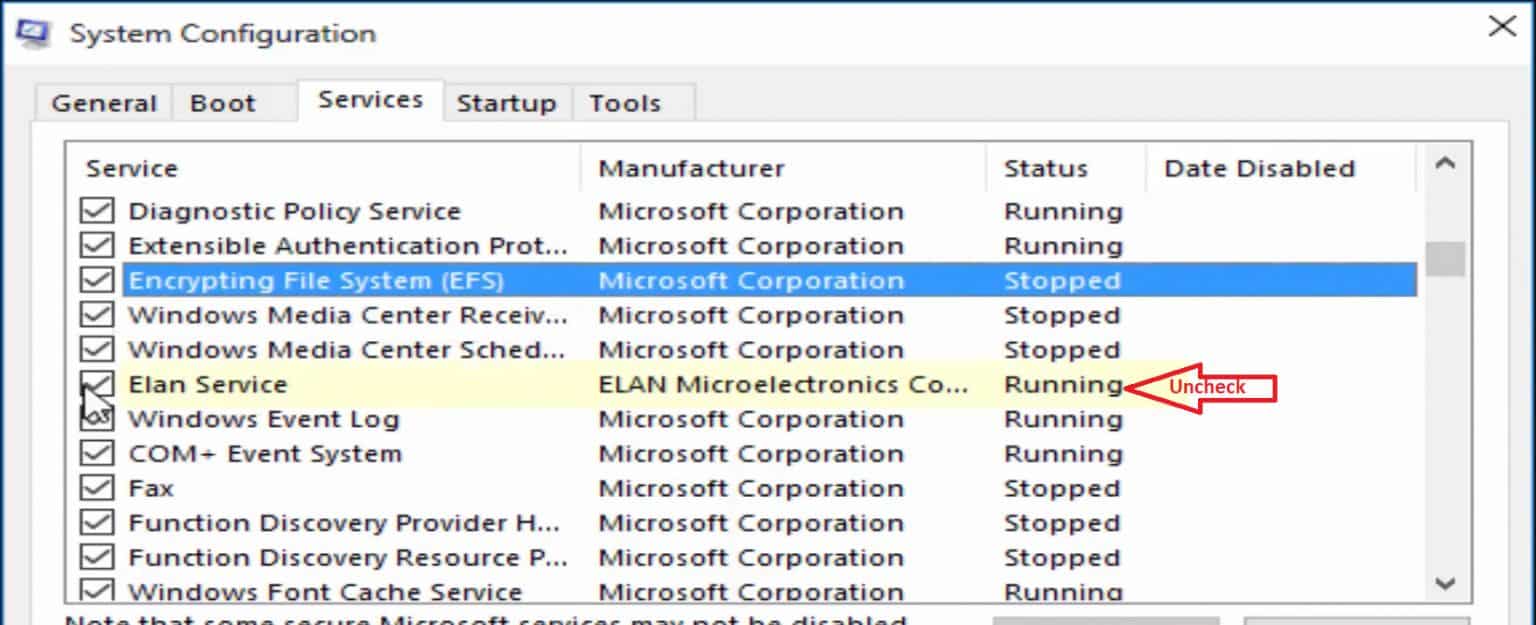Toggle the Function Discovery Provider Host checkbox

pyautogui.click(x=96, y=522)
